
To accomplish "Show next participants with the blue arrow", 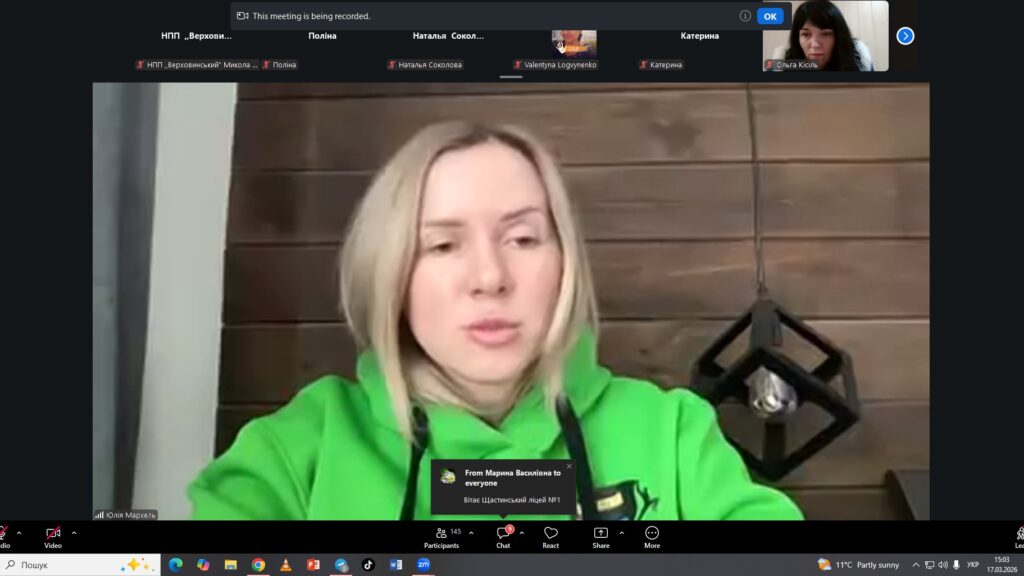I will point(905,36).
